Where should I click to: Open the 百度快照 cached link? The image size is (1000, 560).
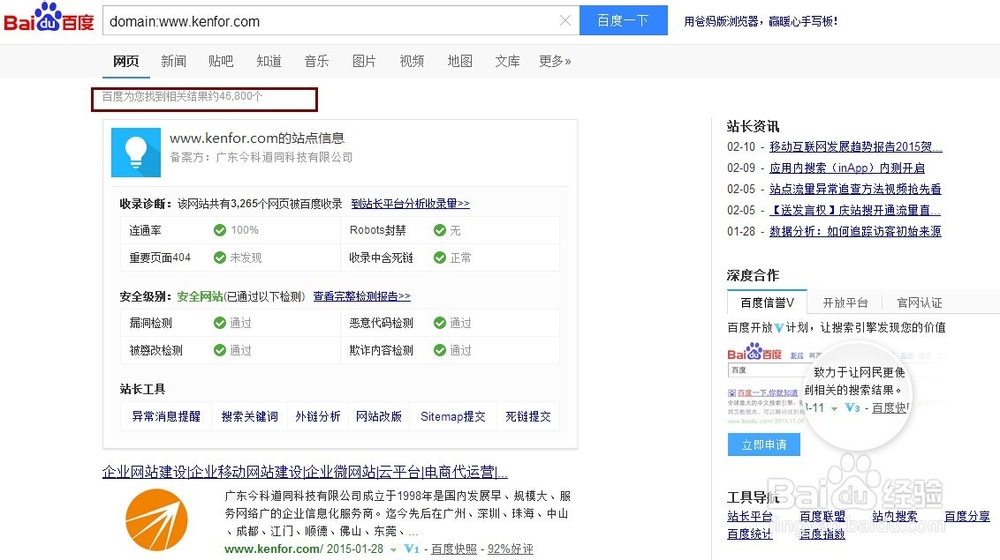[453, 549]
